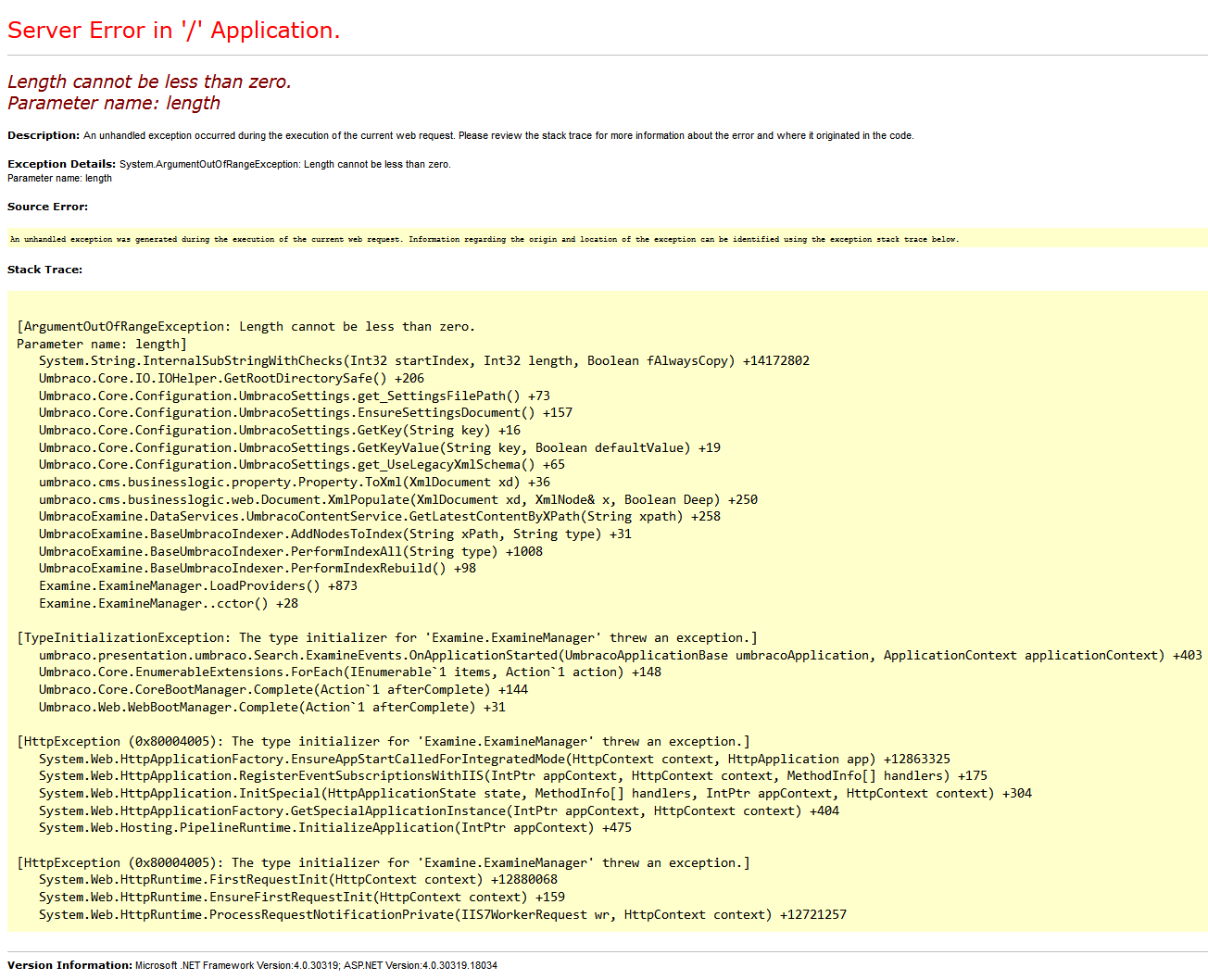
Task: Click the 'PerformIndexAll(String type) +1008' line
Action: point(291,551)
